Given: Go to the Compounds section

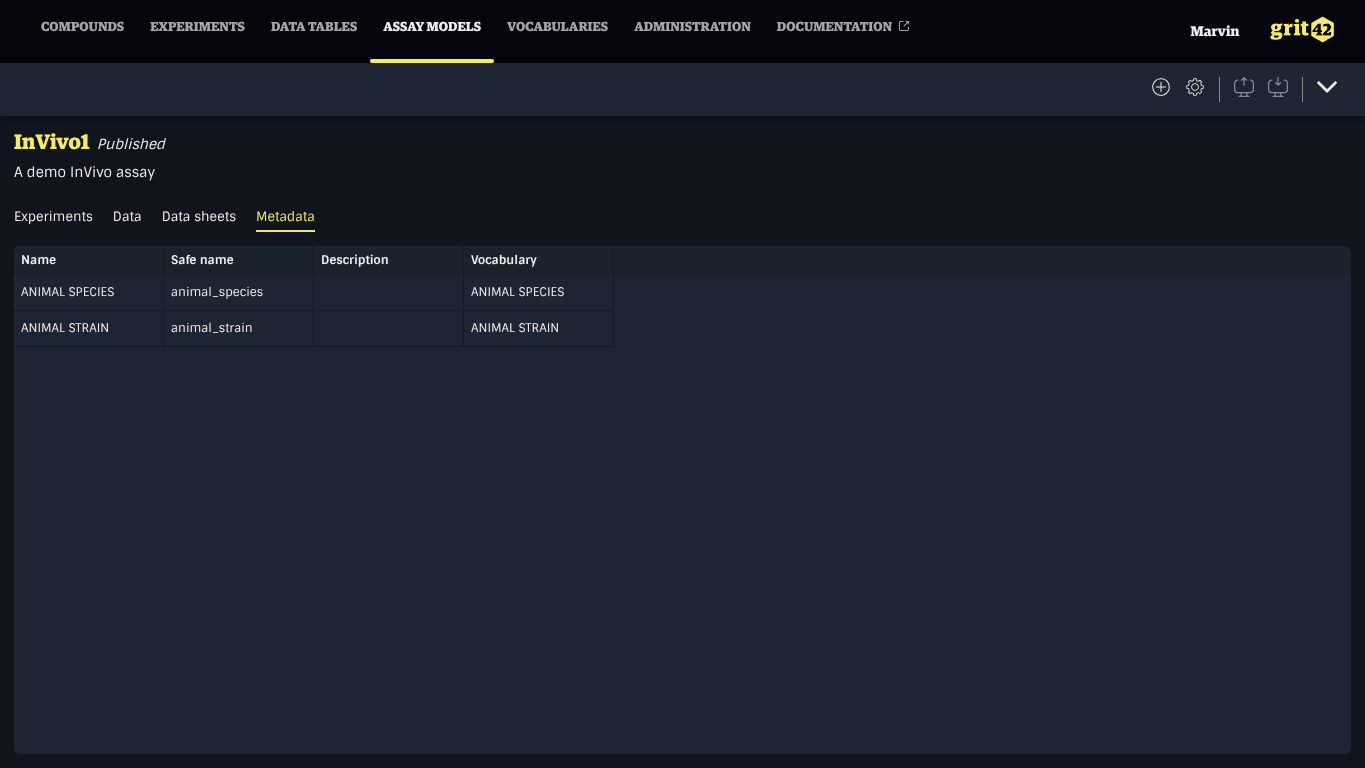Looking at the screenshot, I should pos(82,27).
